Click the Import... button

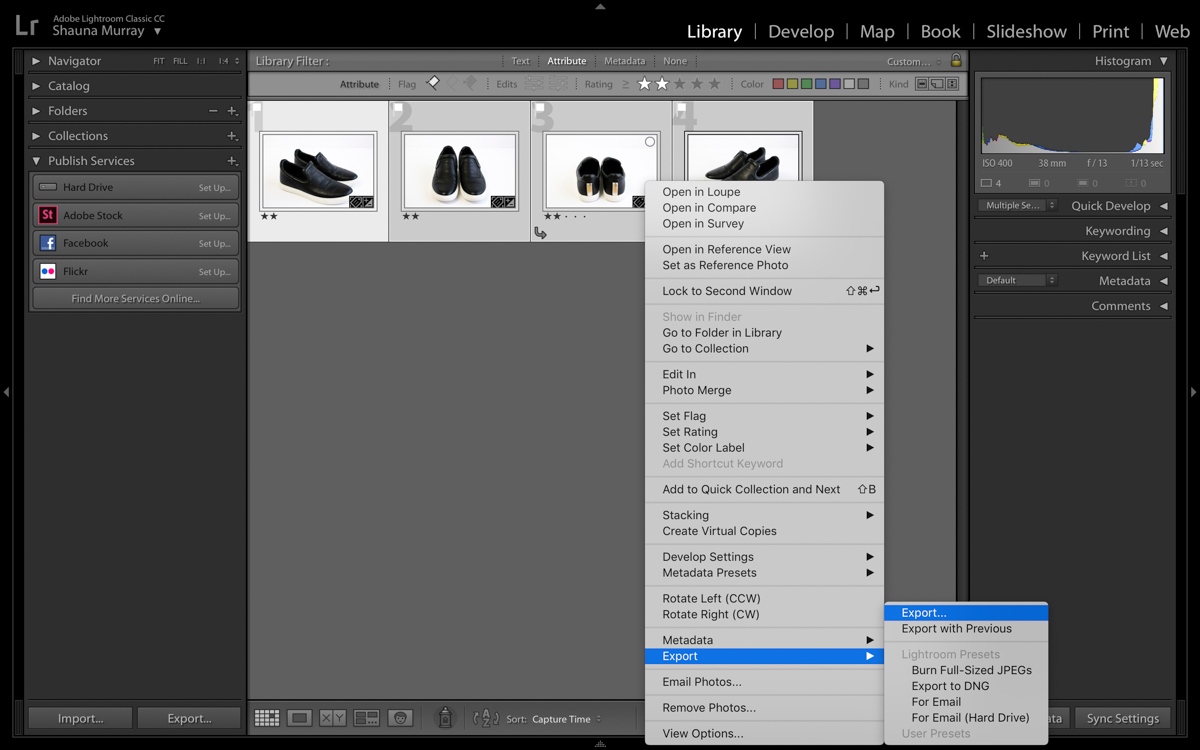pyautogui.click(x=80, y=718)
